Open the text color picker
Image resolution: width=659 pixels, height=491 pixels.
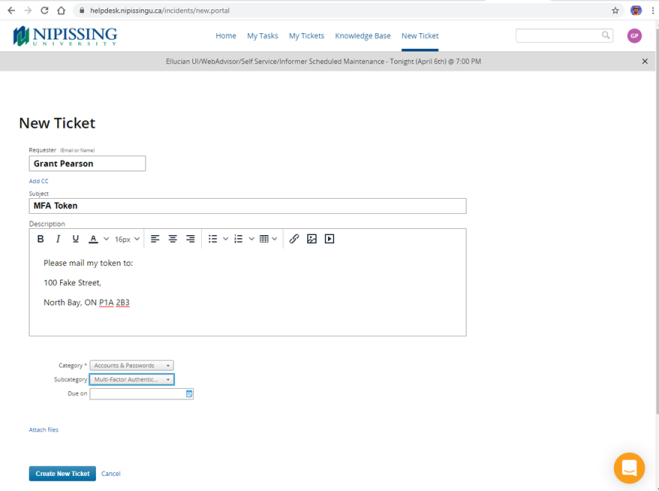point(93,239)
